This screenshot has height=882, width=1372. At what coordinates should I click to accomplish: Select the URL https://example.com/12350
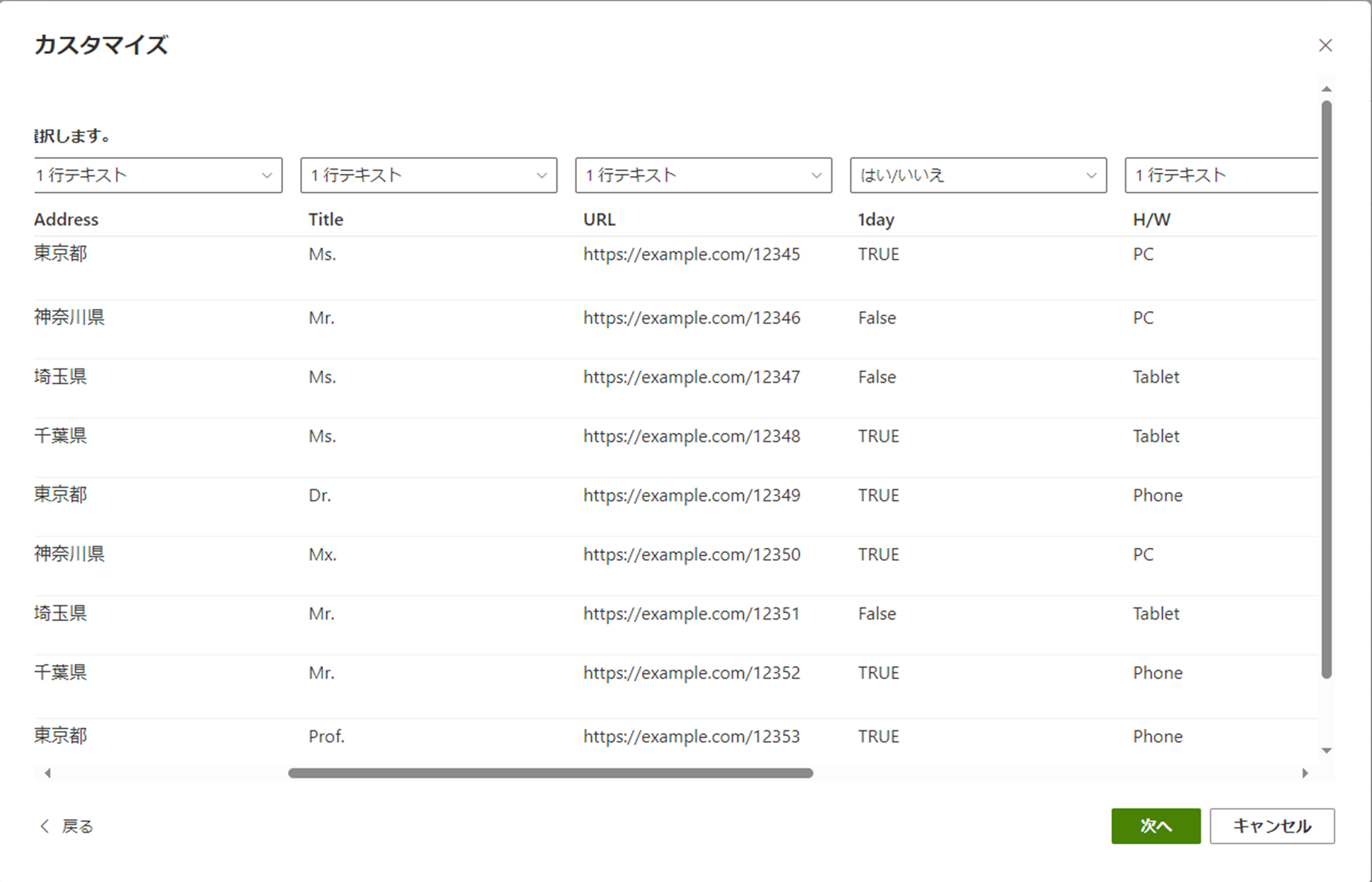691,554
